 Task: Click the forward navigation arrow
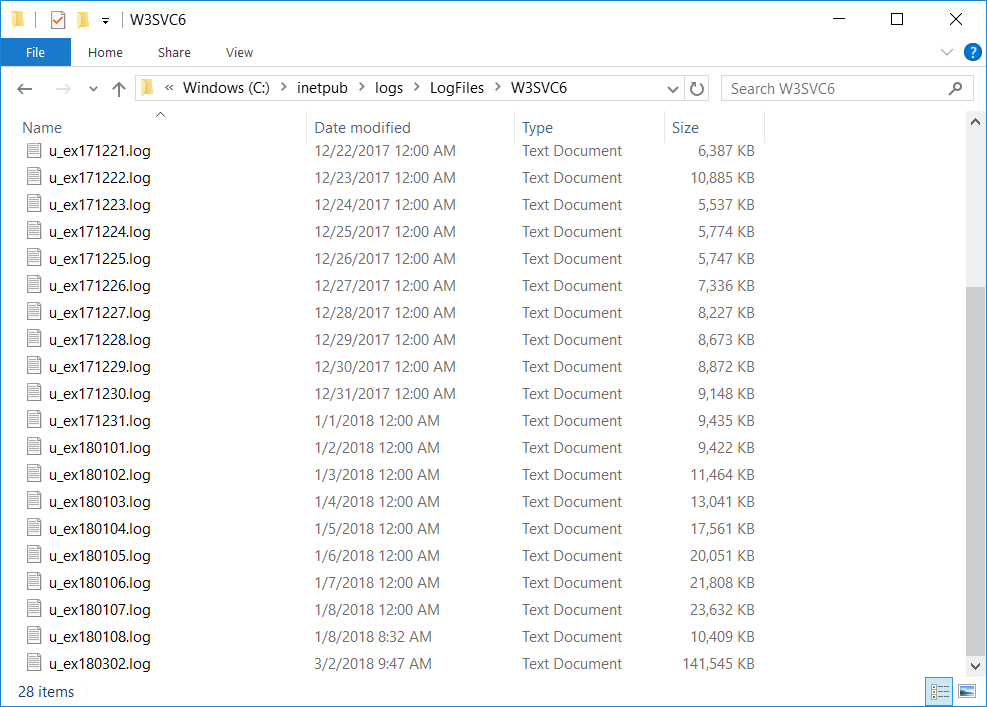tap(63, 89)
